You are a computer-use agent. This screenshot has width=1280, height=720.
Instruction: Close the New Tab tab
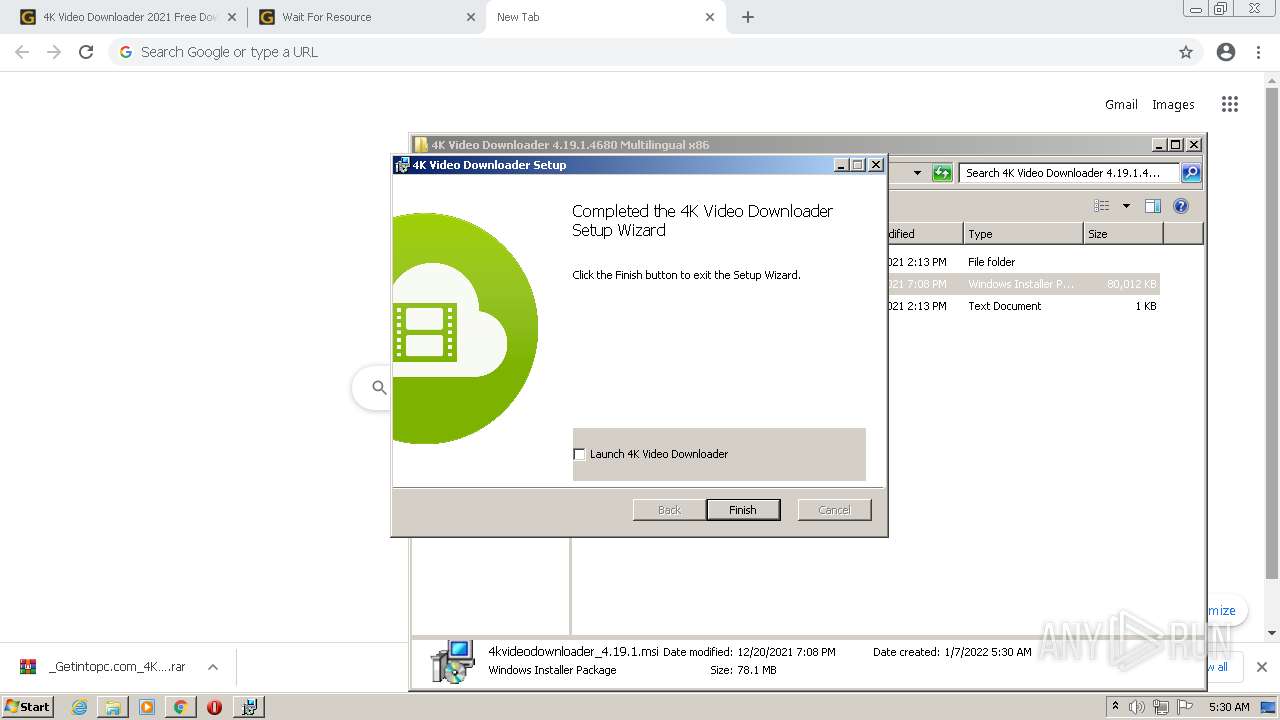tap(710, 17)
